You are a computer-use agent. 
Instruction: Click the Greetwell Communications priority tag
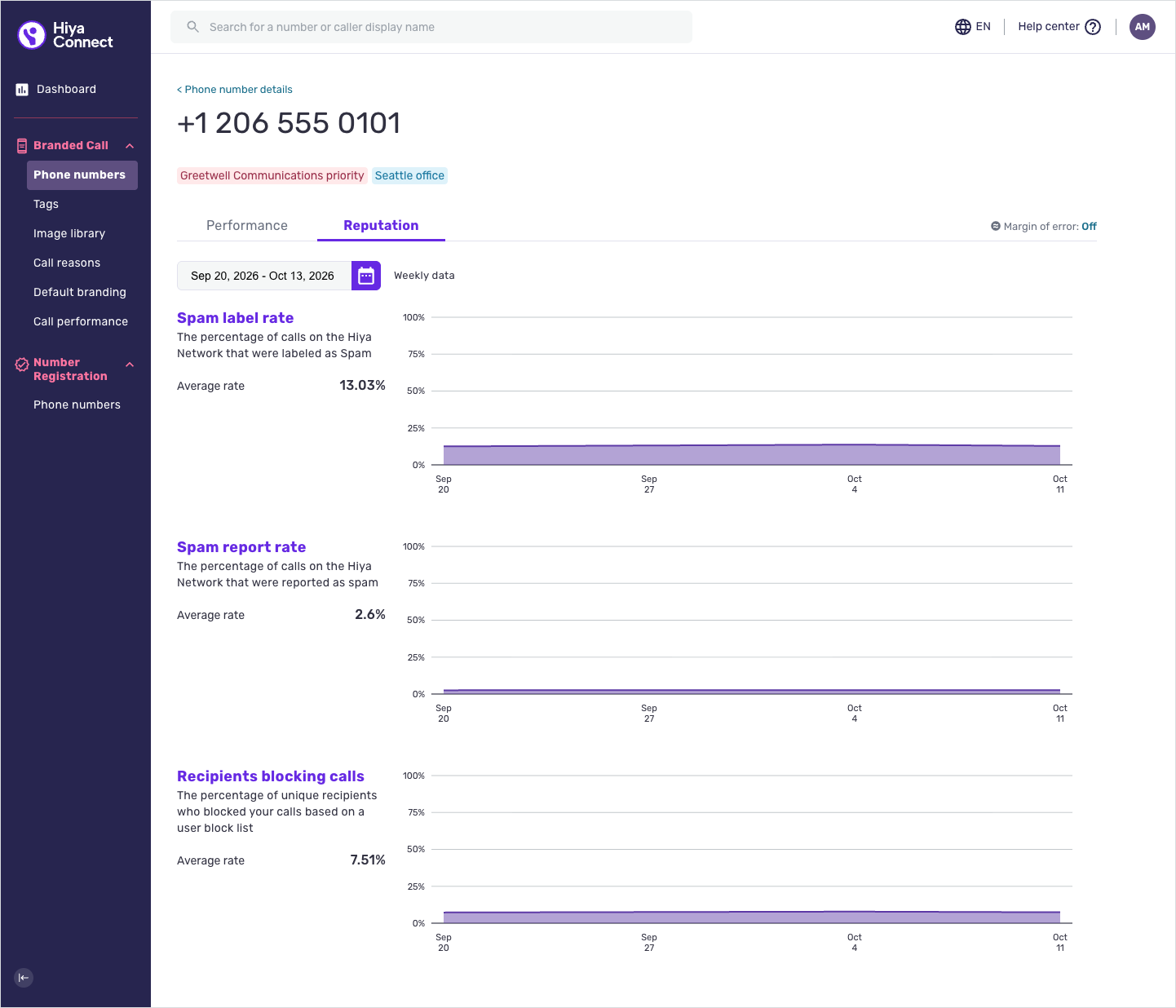[272, 176]
